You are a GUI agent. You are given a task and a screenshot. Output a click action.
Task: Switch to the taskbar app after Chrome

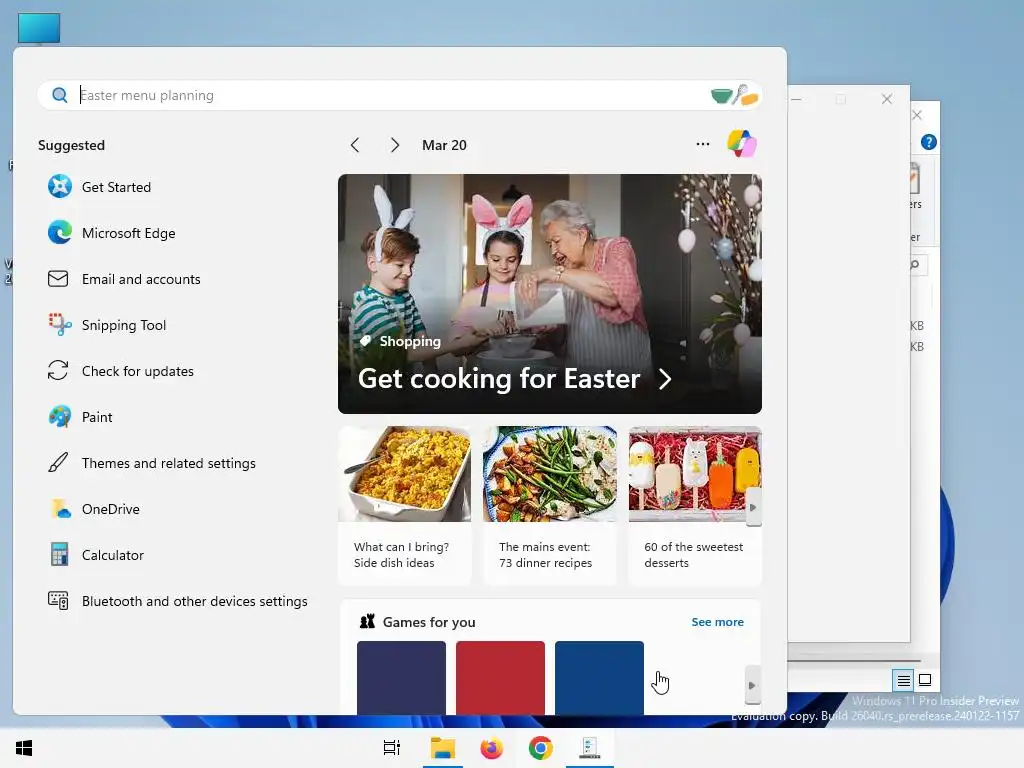tap(590, 748)
